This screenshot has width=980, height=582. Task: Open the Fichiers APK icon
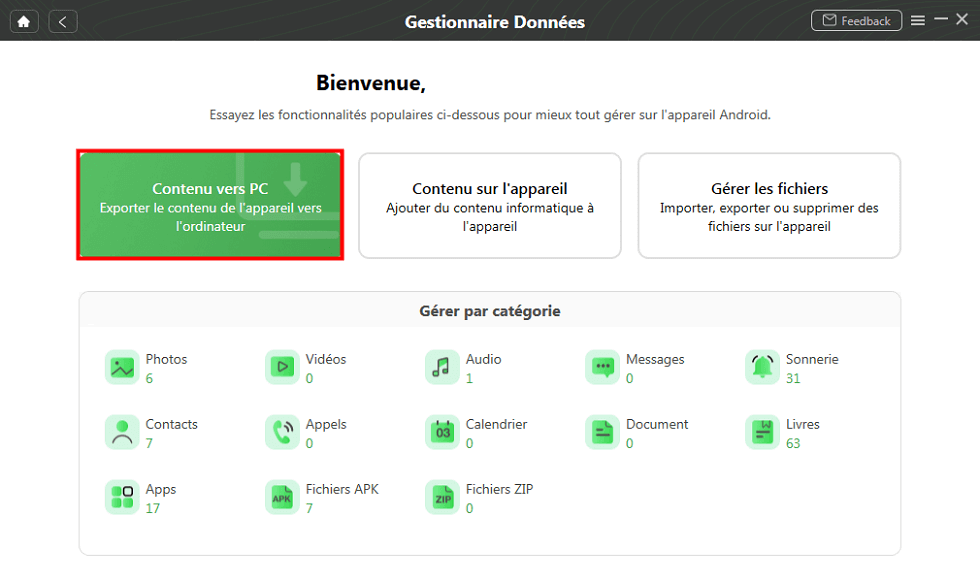coord(282,497)
